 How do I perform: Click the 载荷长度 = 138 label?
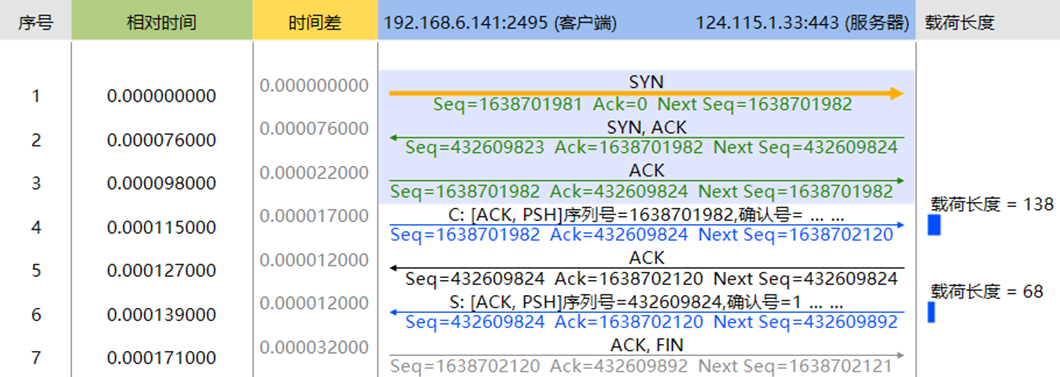click(992, 204)
